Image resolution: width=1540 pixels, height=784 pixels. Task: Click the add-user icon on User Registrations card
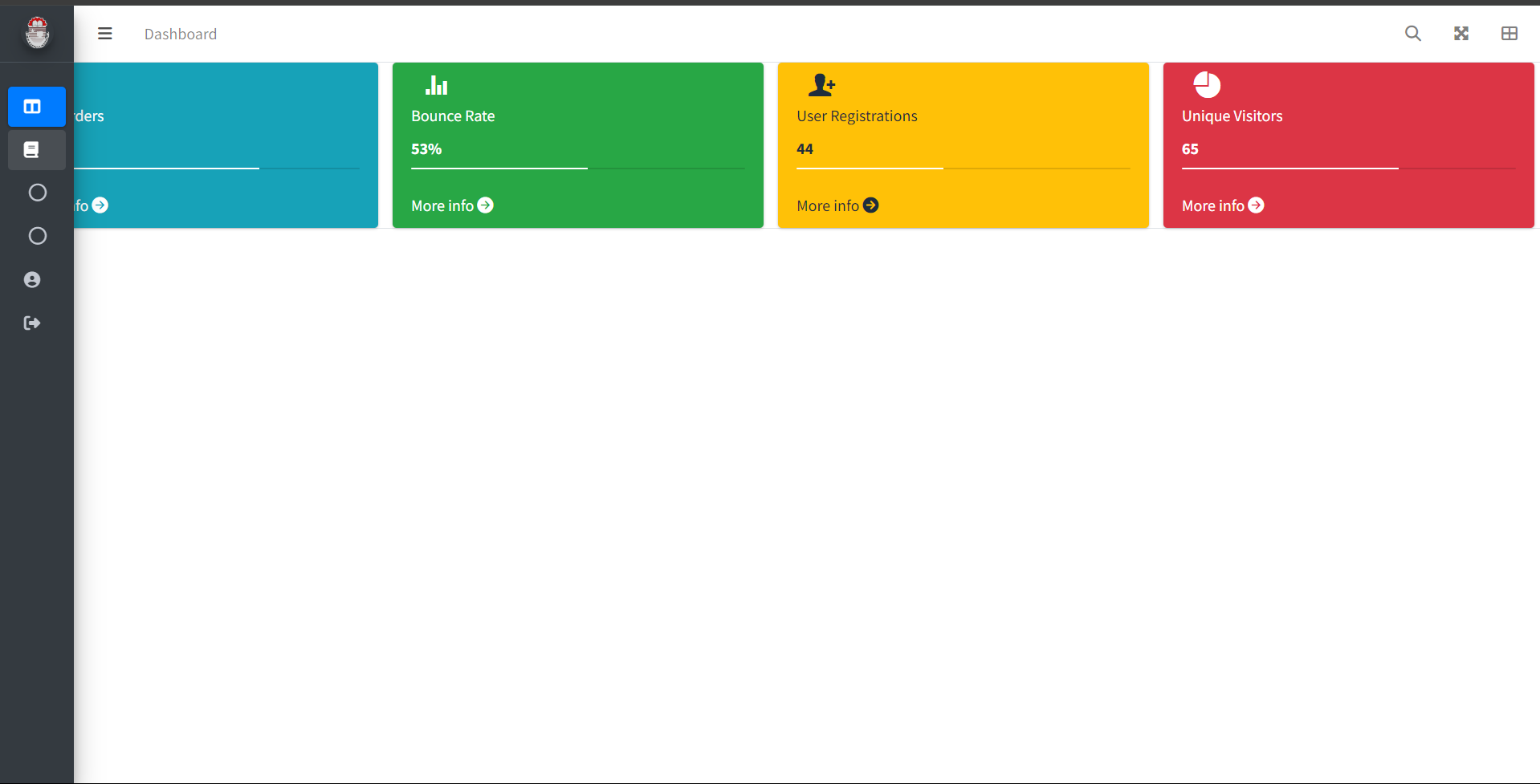pos(821,85)
